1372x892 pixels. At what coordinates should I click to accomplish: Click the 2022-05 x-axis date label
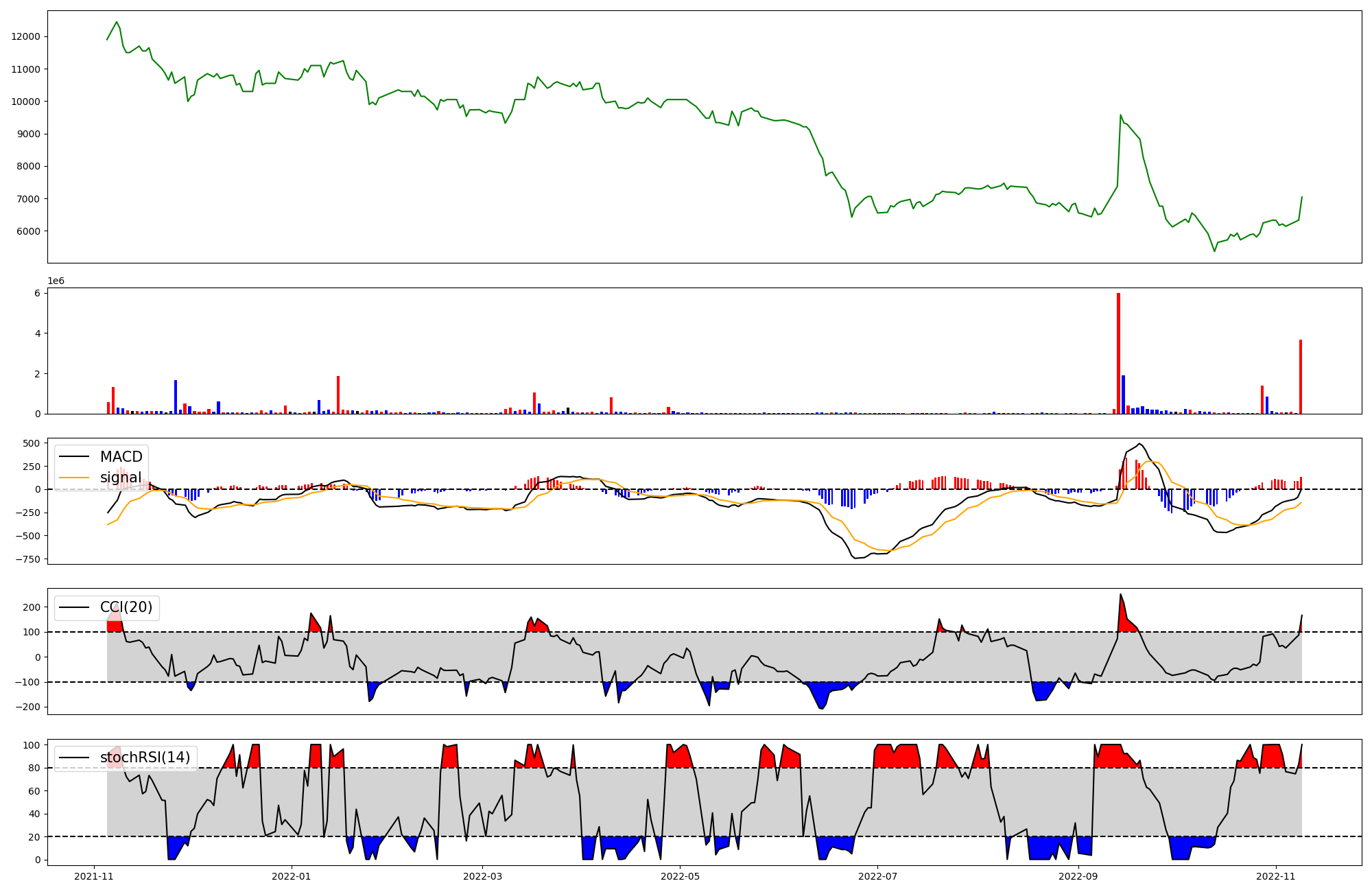point(679,876)
